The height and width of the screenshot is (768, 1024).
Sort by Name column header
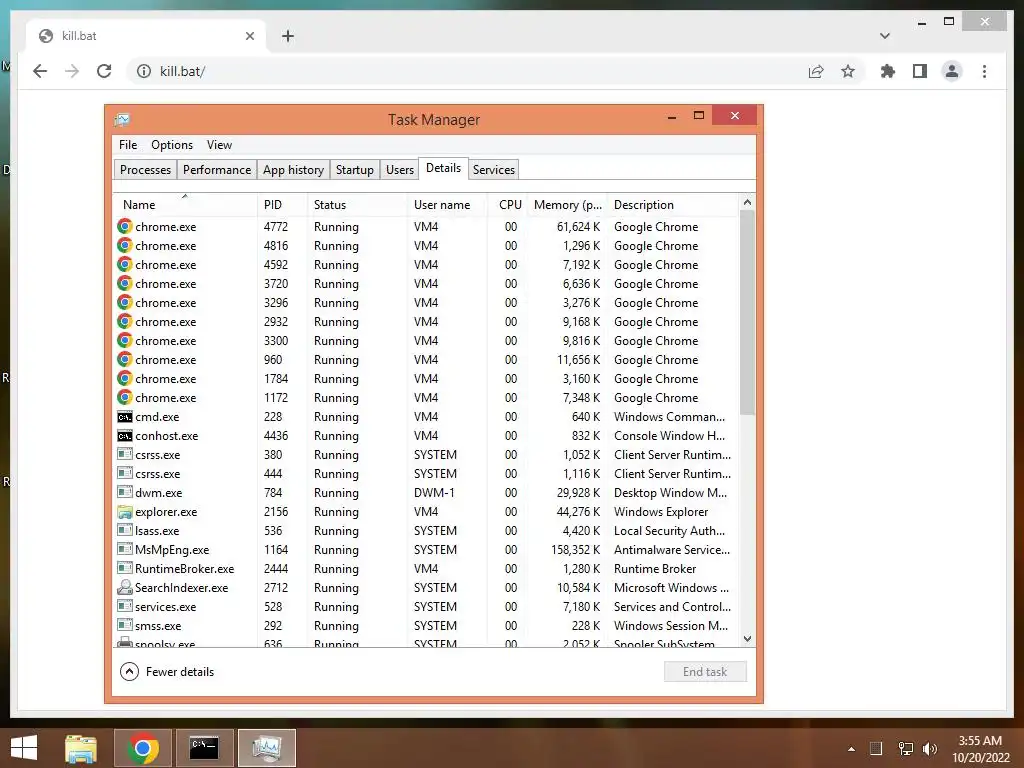tap(185, 204)
